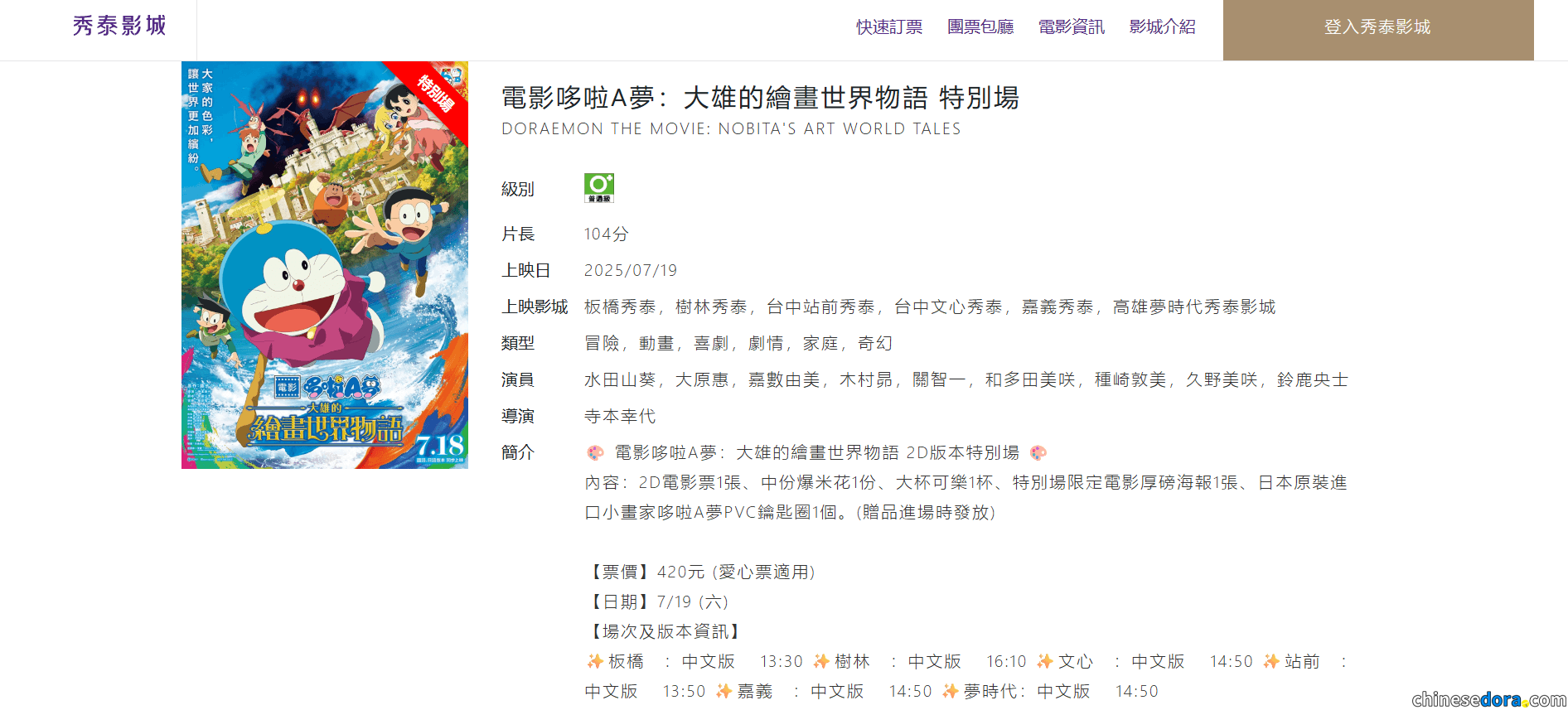
Task: Click the sparkle icon beside 嘉義 showtime
Action: tap(724, 691)
